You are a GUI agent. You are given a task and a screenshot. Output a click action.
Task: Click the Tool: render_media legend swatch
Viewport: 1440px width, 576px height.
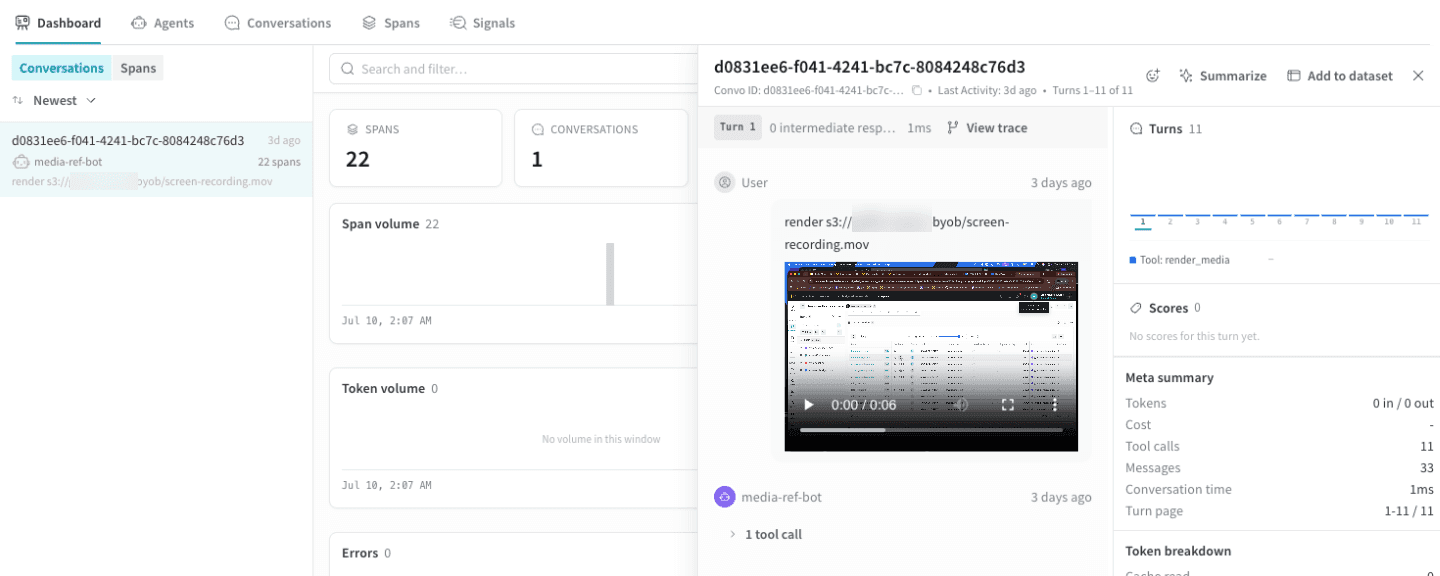1132,260
